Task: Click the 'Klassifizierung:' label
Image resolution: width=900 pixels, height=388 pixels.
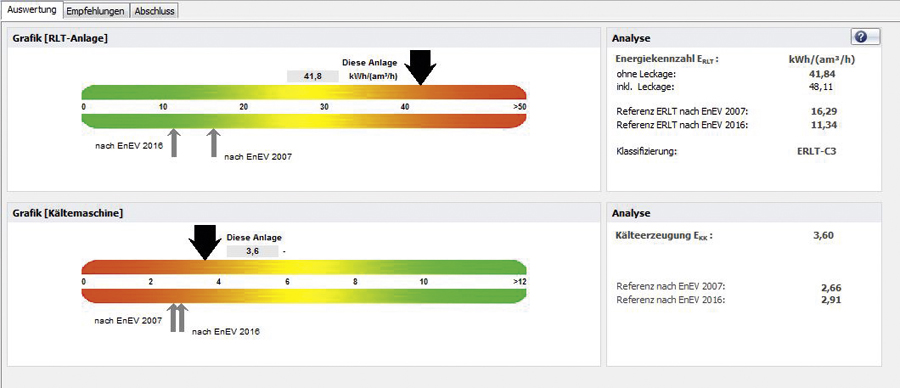Action: pyautogui.click(x=647, y=152)
